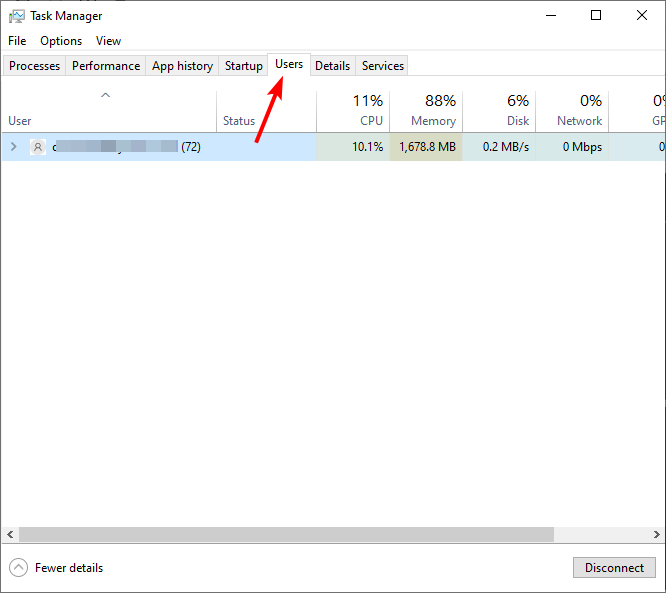Sort by the Status column header
The width and height of the screenshot is (666, 593).
point(266,111)
